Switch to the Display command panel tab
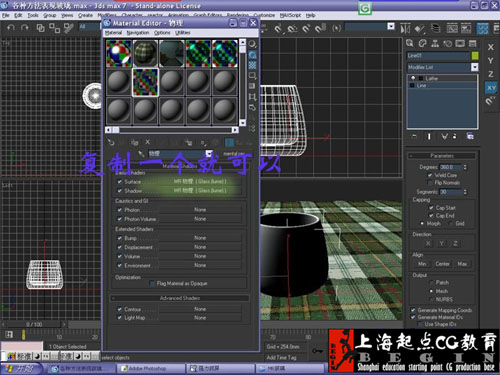 (x=460, y=43)
